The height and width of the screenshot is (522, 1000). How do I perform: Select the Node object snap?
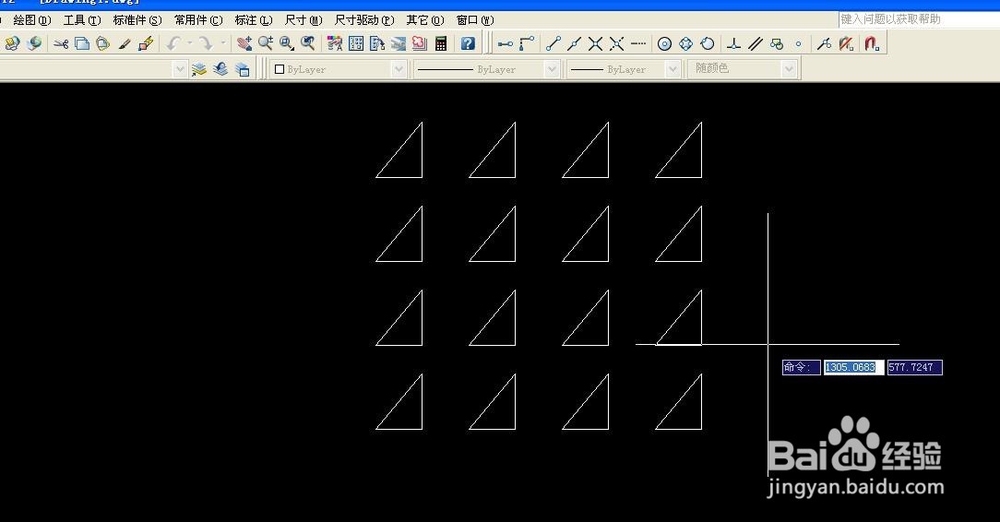[x=798, y=43]
